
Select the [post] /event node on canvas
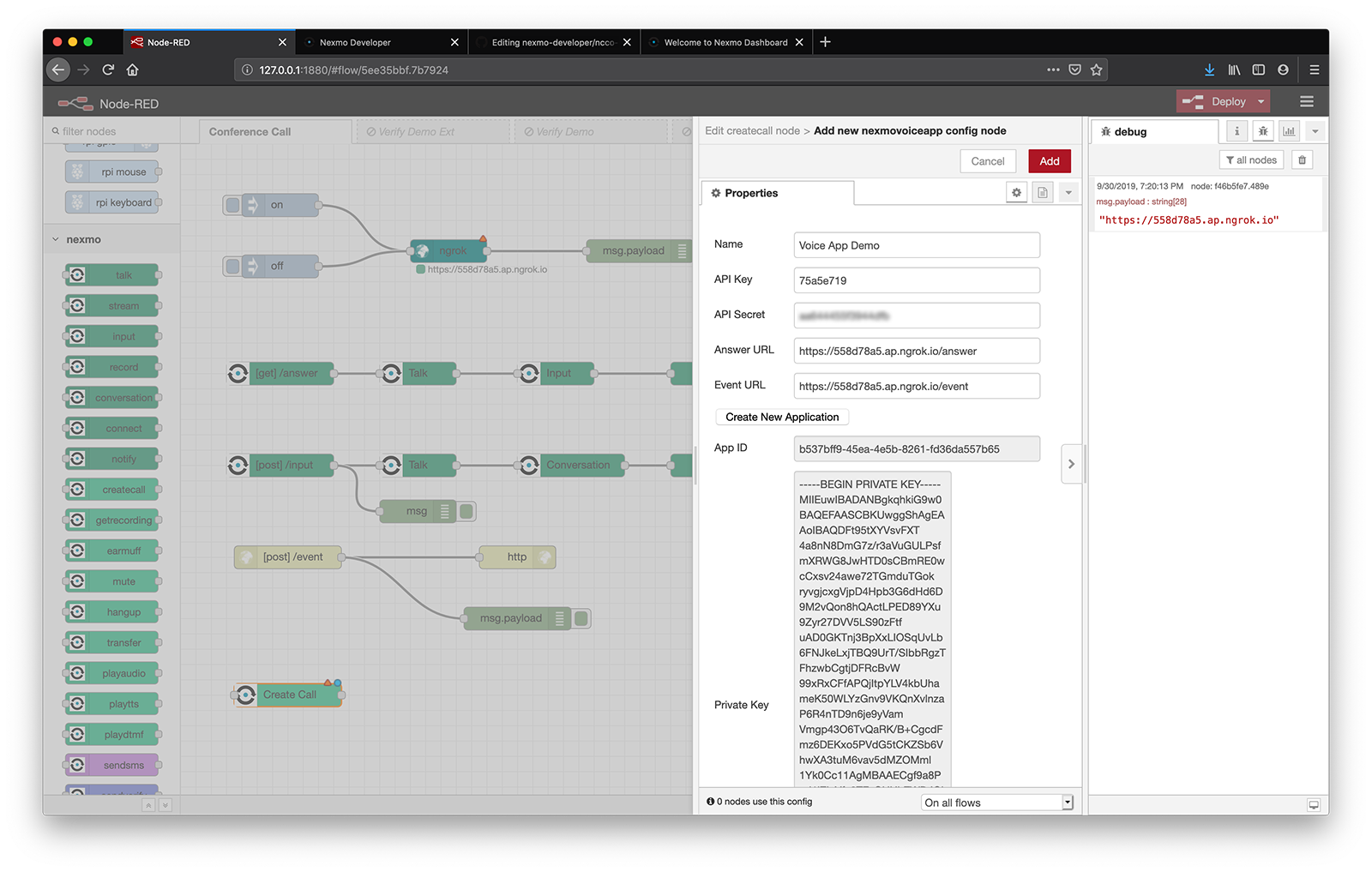288,557
